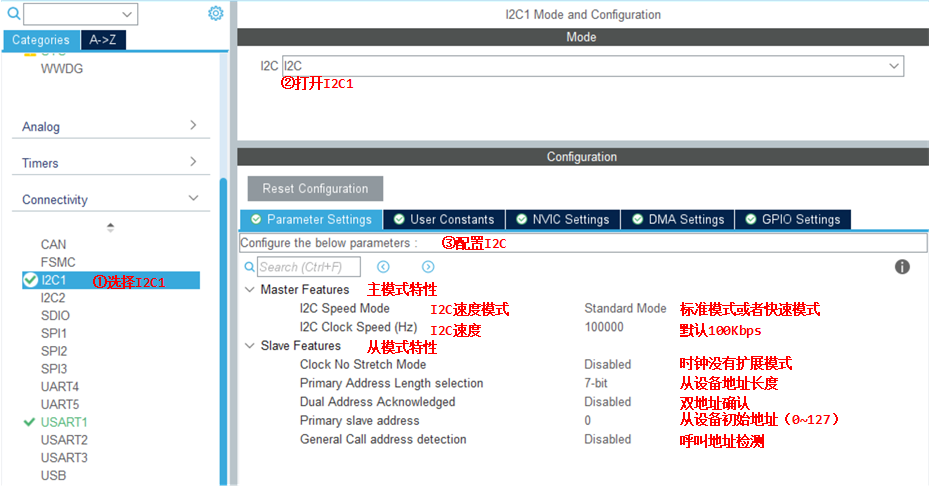Click the search magnifier icon in sidebar
930x486 pixels.
(13, 14)
